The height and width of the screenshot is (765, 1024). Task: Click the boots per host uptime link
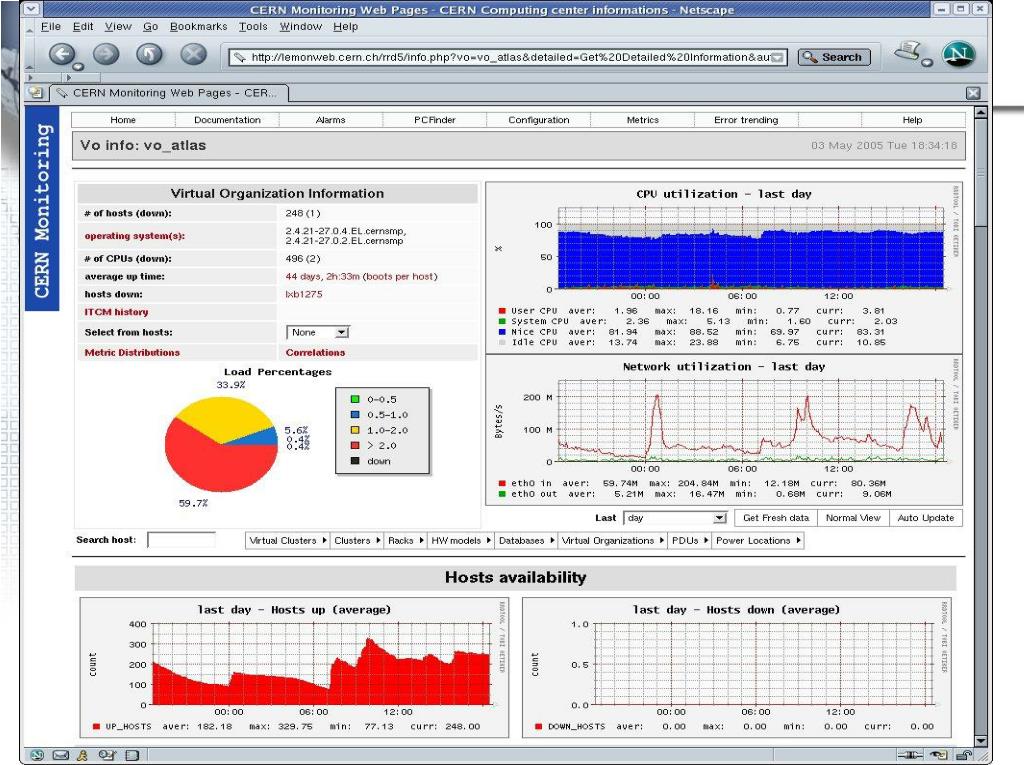tap(361, 276)
